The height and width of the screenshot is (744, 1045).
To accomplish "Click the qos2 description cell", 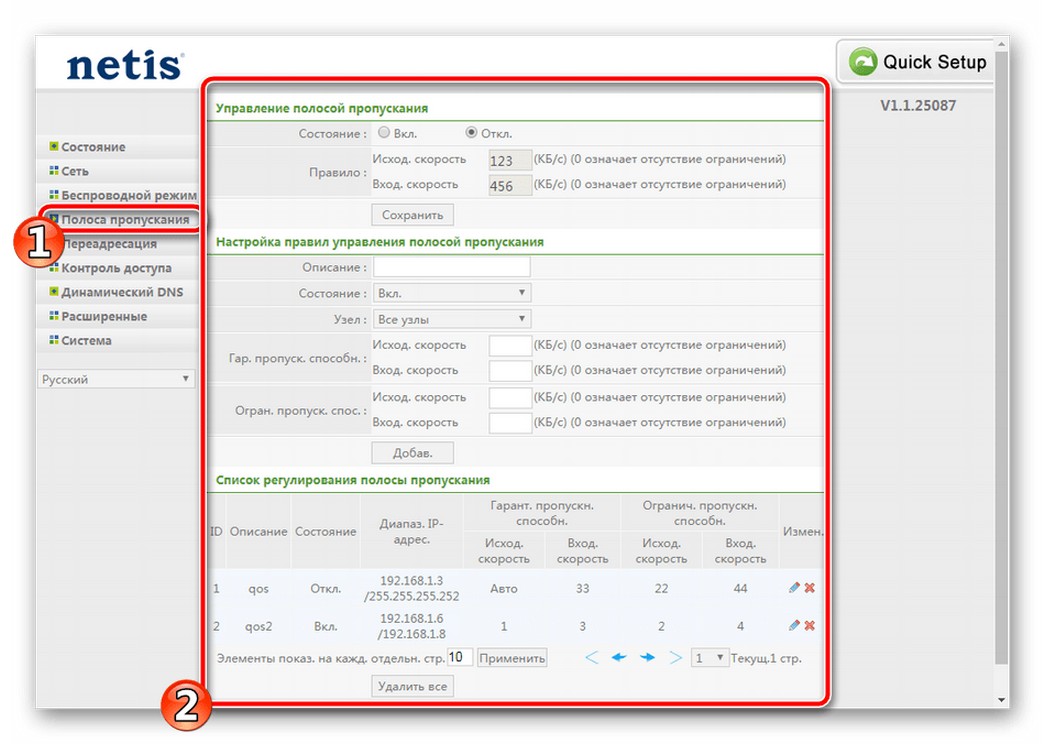I will coord(259,626).
